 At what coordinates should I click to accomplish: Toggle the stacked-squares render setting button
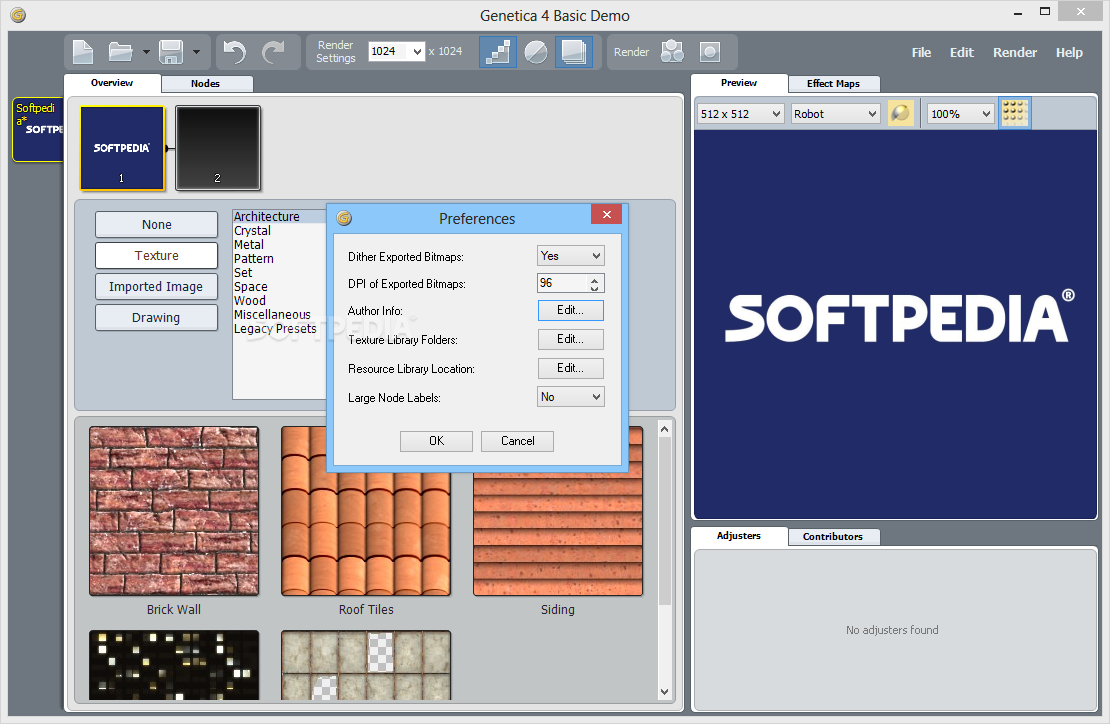[x=573, y=52]
